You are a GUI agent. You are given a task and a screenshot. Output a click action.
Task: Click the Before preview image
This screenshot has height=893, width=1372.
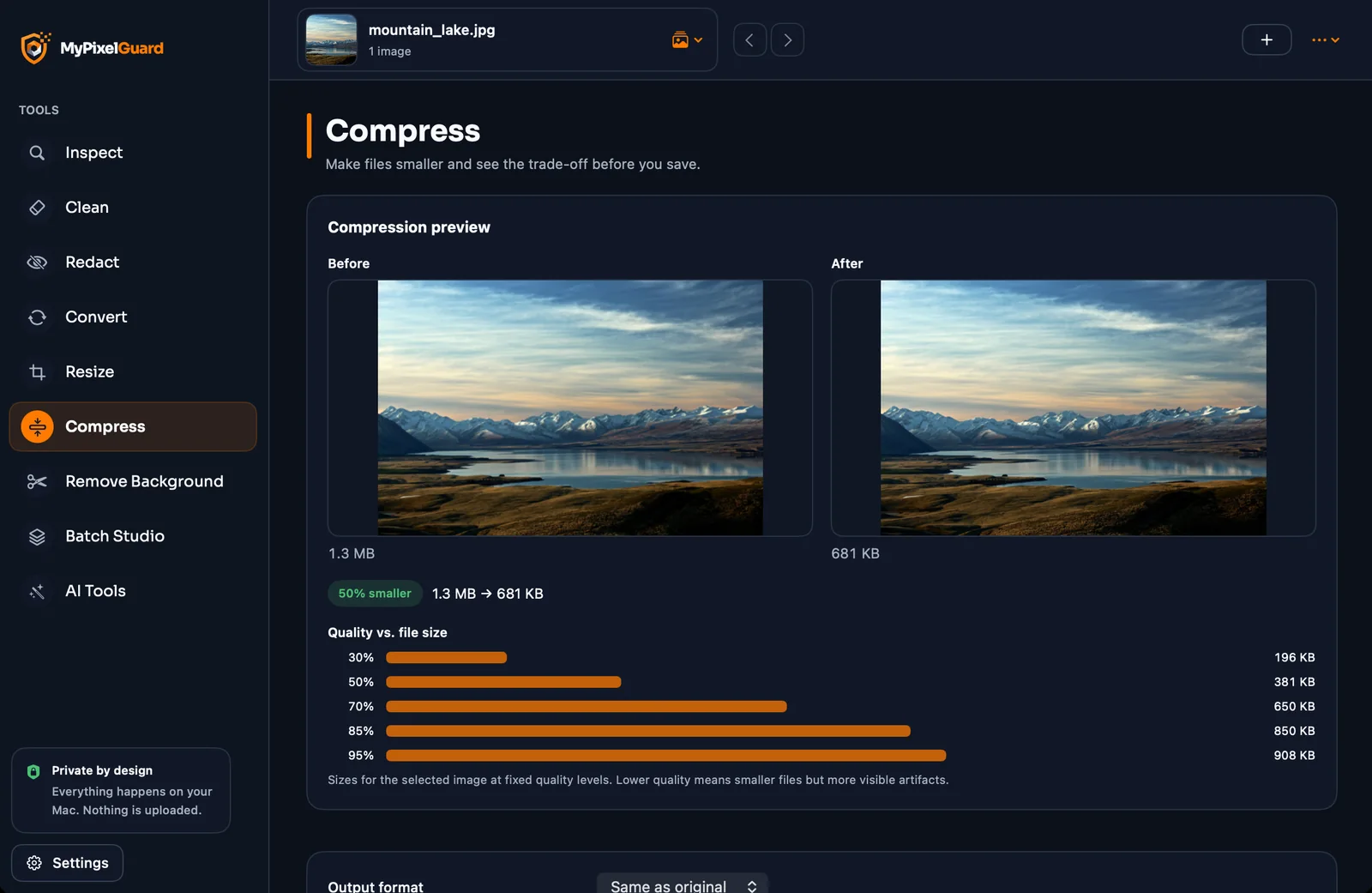click(x=570, y=408)
